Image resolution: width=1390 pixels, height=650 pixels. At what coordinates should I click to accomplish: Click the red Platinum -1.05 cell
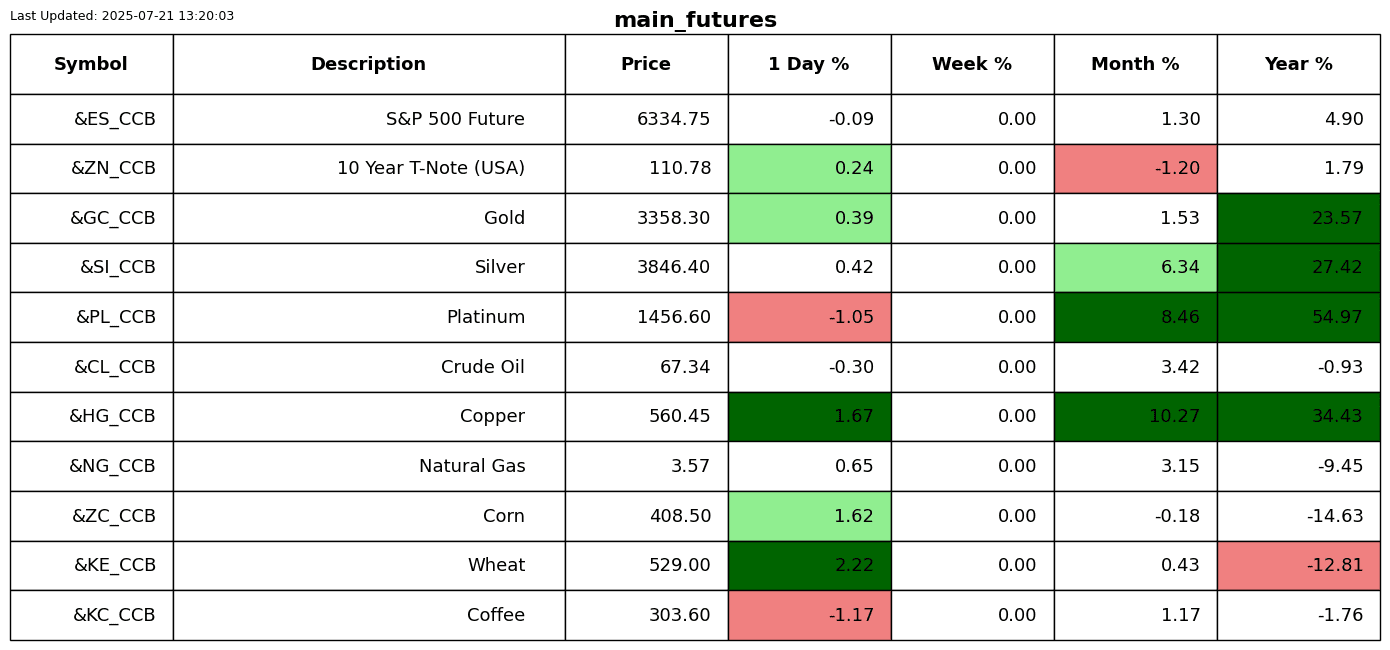coord(809,317)
